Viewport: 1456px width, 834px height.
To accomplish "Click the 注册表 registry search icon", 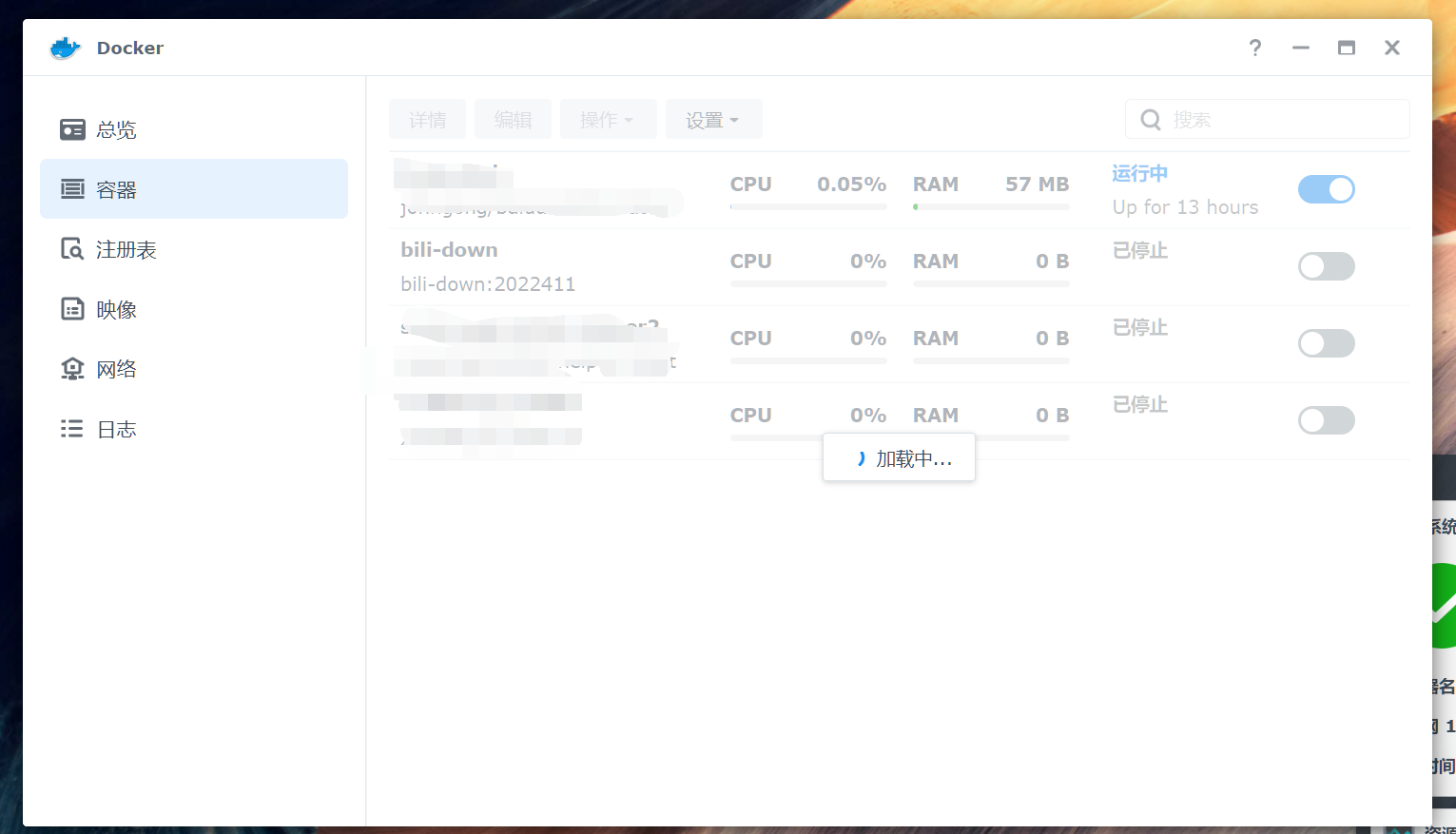I will 72,249.
